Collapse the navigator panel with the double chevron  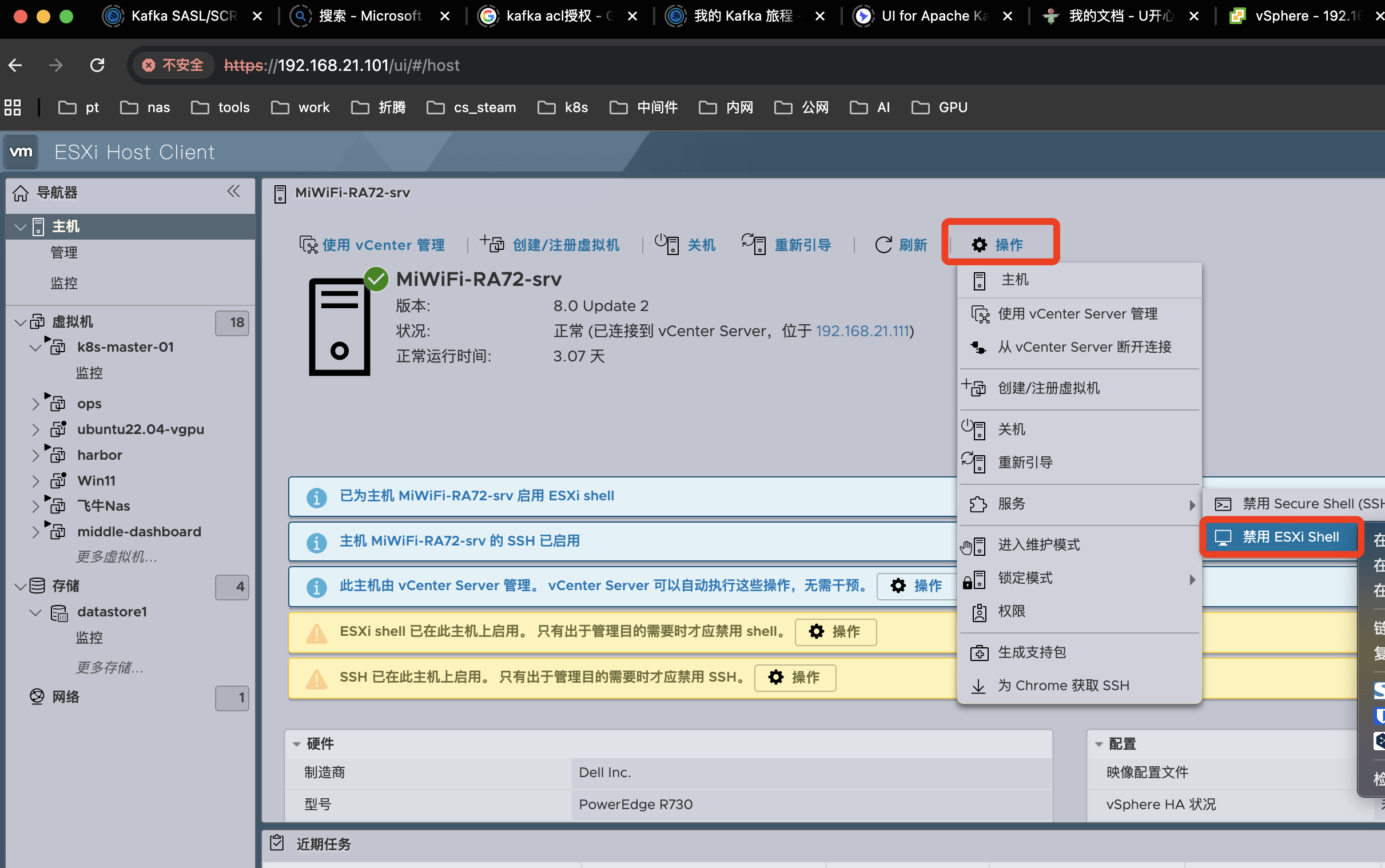point(234,192)
